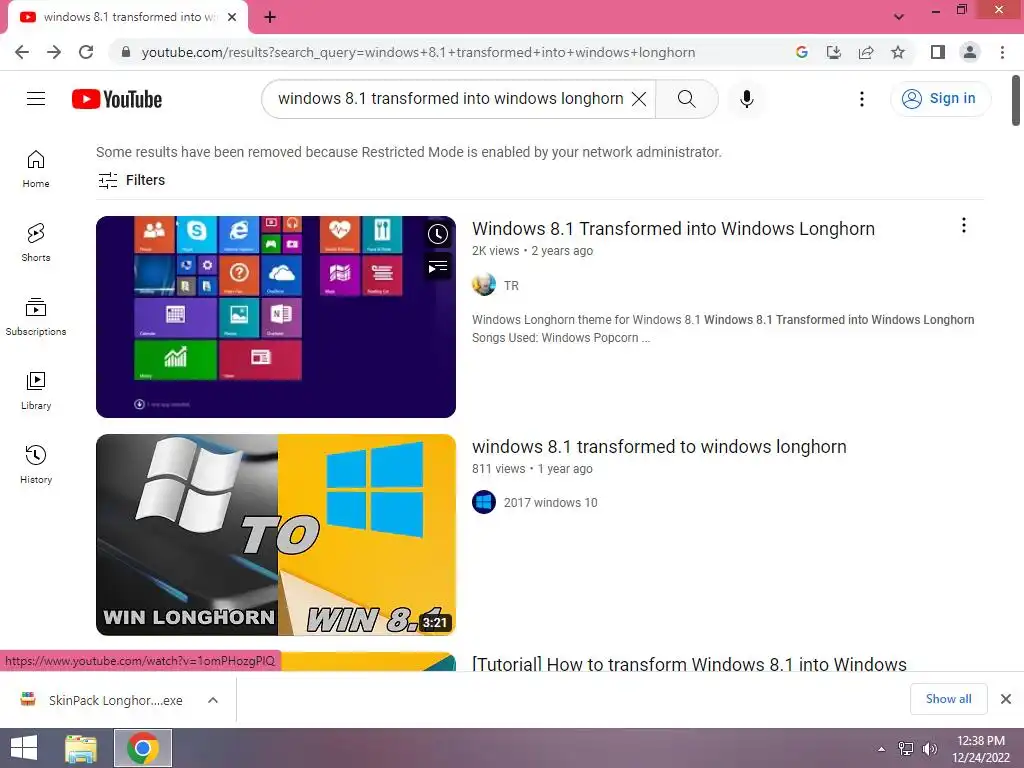
Task: Select the YouTube results browser tab
Action: click(128, 17)
